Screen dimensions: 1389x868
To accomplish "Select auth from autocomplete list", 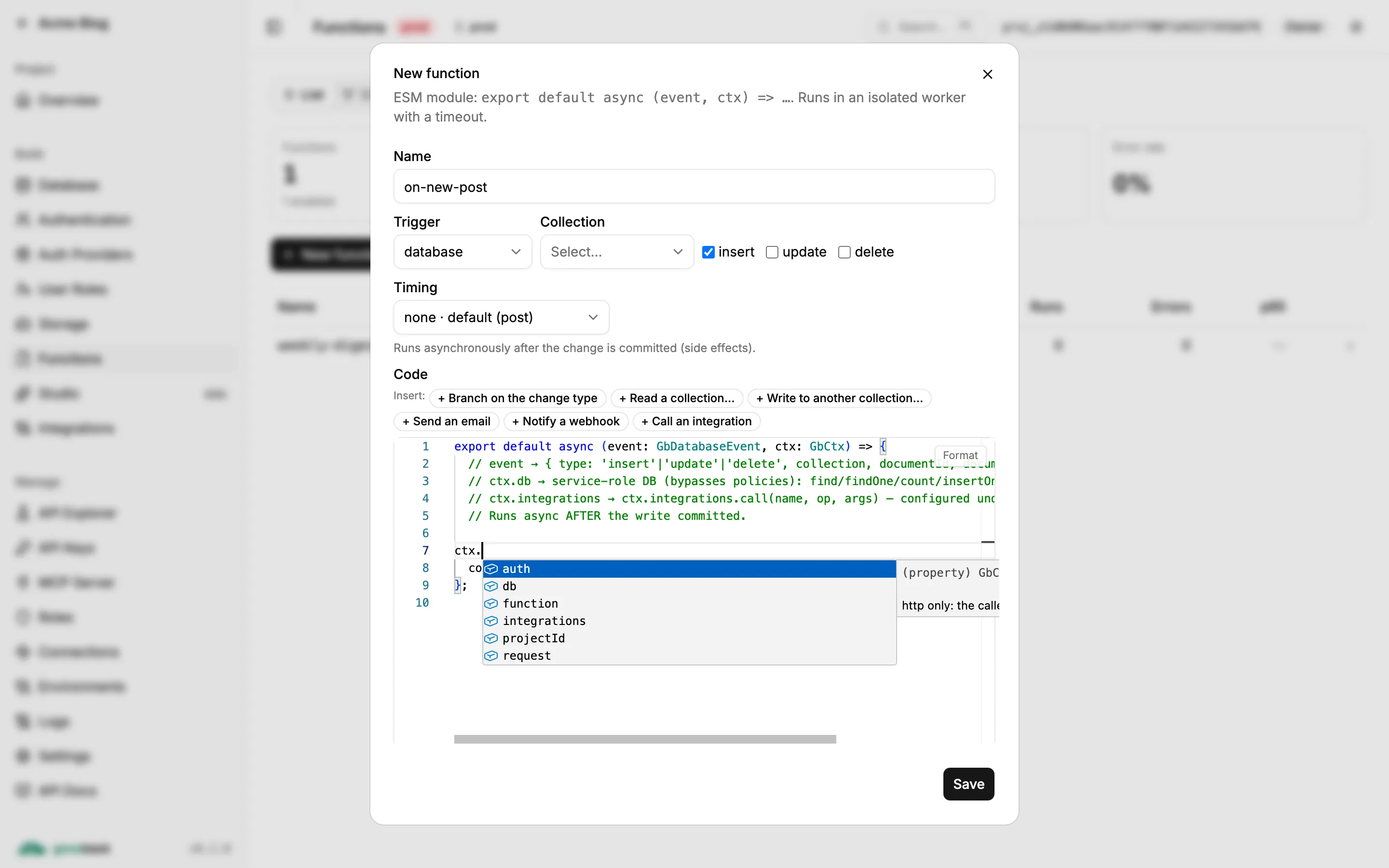I will (x=689, y=569).
